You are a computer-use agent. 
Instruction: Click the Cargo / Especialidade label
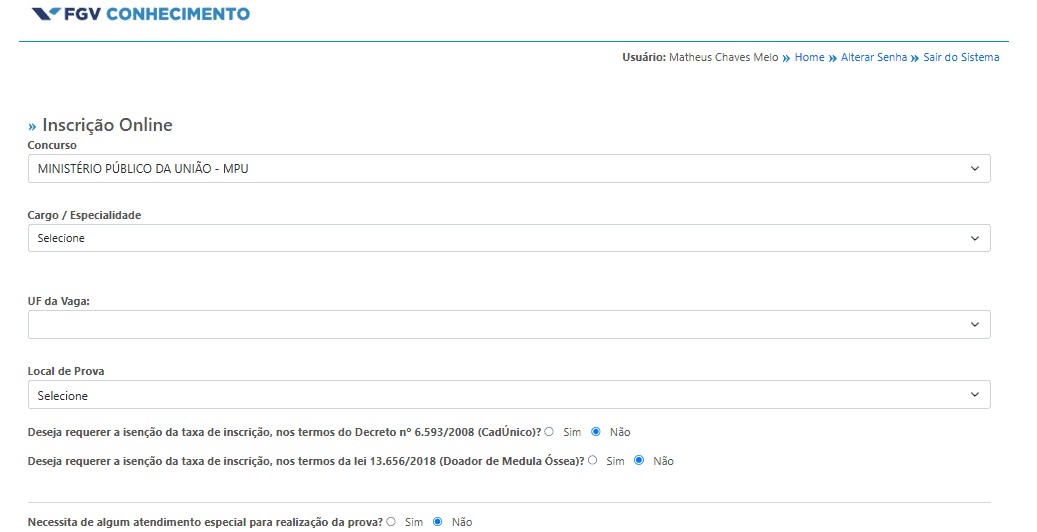pyautogui.click(x=85, y=215)
